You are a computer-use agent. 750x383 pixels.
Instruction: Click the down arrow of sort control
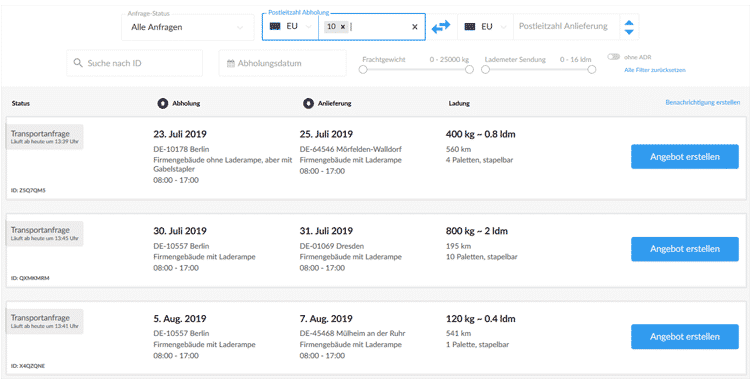[629, 32]
